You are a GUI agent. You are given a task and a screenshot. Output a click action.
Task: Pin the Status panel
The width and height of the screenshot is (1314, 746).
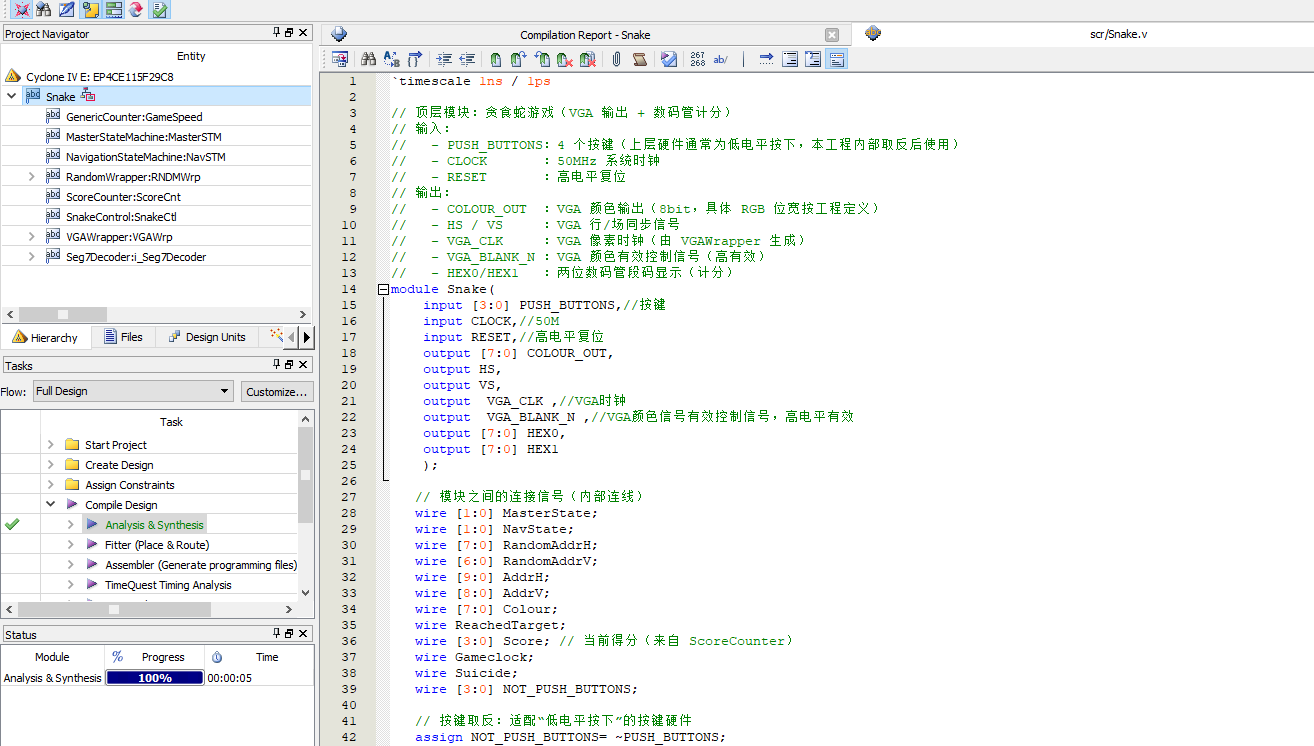[x=277, y=634]
